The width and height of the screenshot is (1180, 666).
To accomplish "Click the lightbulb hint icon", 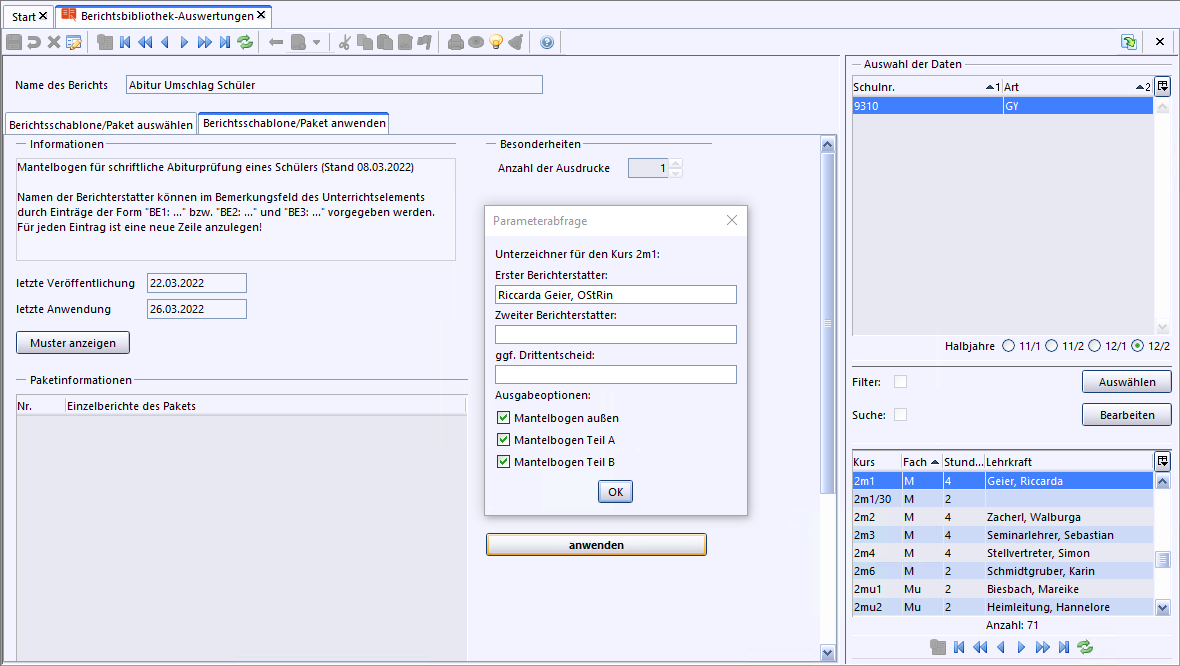I will (496, 42).
